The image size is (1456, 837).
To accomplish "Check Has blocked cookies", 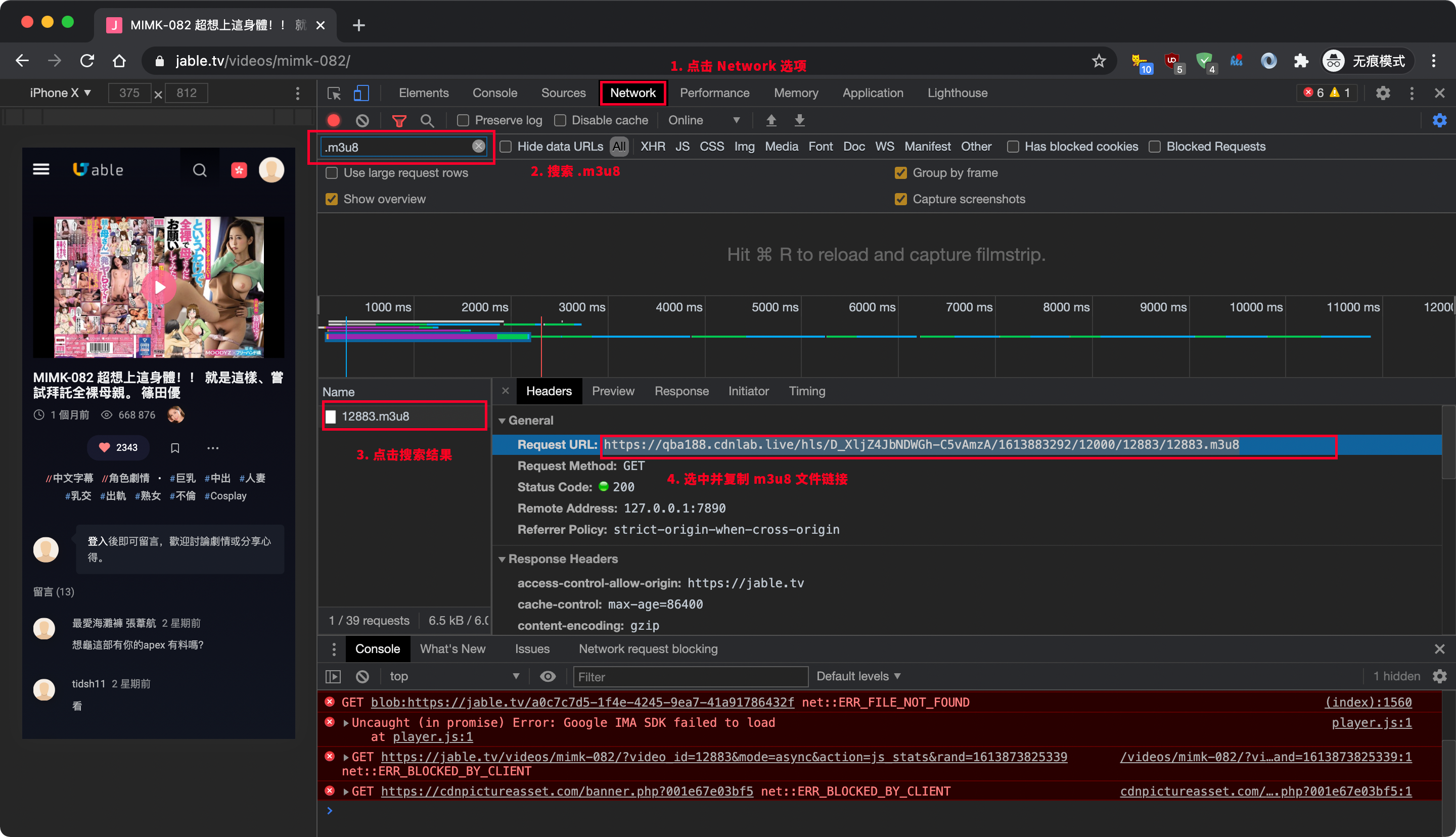I will [1014, 147].
